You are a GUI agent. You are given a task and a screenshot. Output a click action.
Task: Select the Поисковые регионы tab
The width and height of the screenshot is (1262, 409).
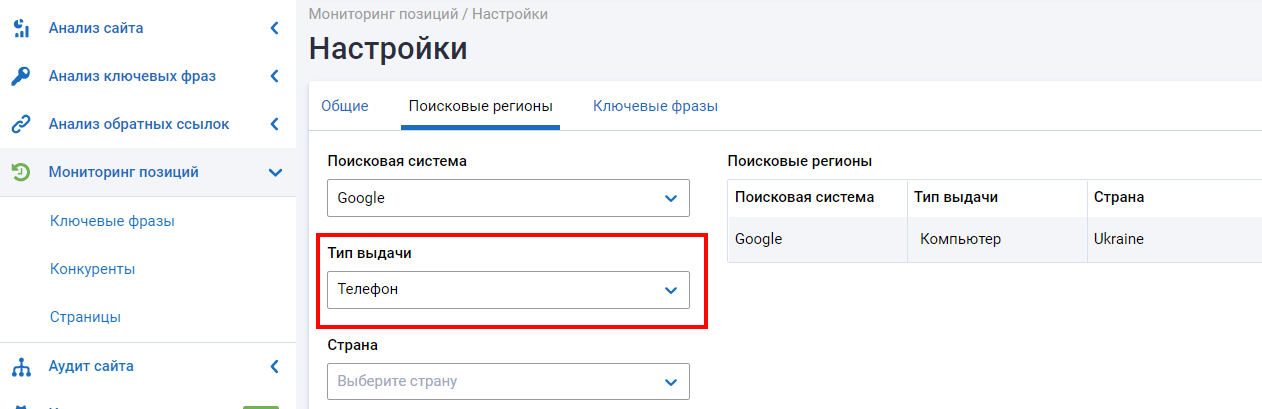click(480, 106)
